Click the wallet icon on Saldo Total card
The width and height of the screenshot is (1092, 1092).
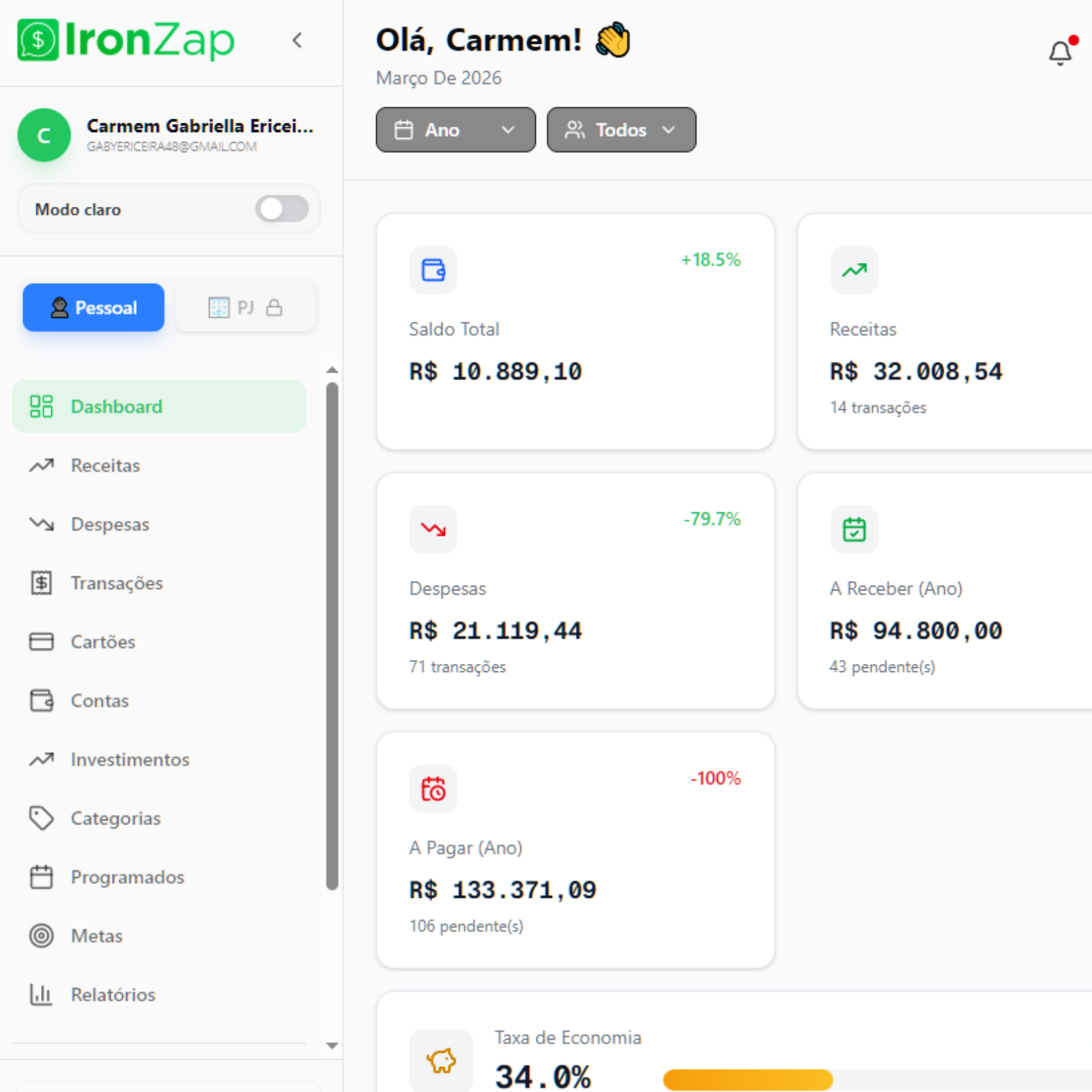click(433, 270)
